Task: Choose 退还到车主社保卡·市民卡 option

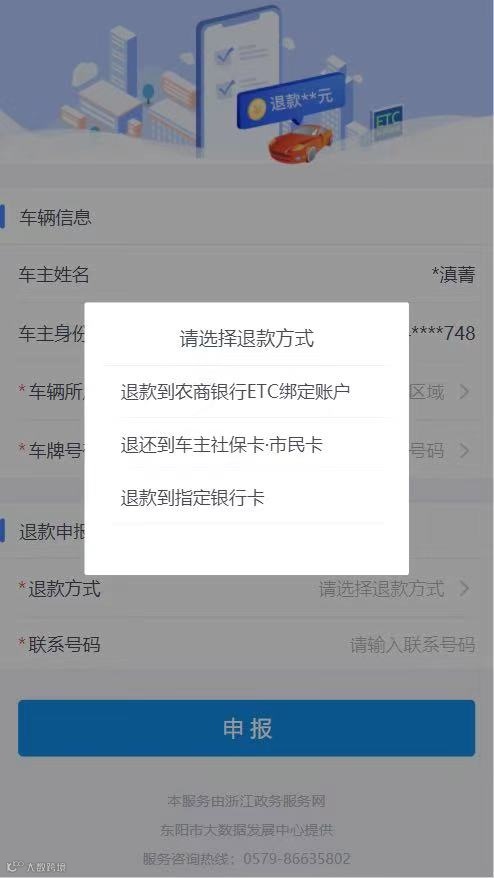Action: 221,445
